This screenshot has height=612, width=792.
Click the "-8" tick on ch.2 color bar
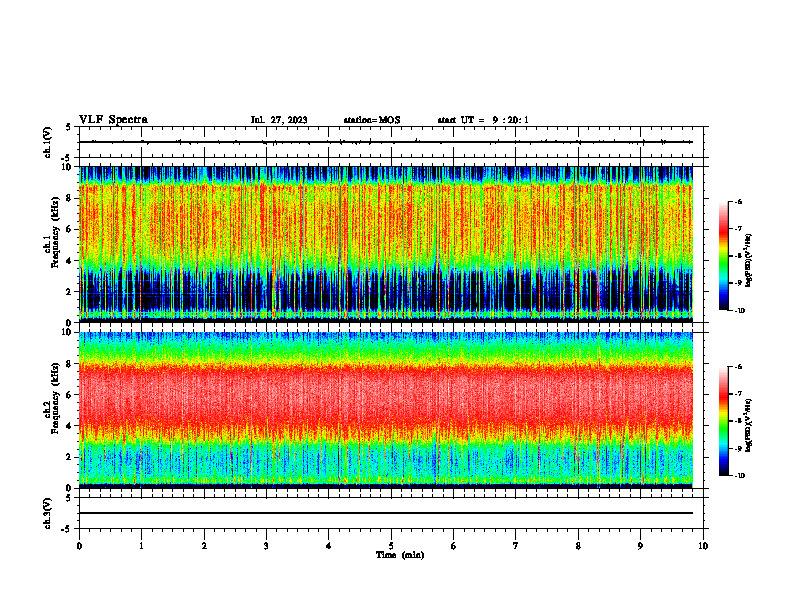coord(739,421)
